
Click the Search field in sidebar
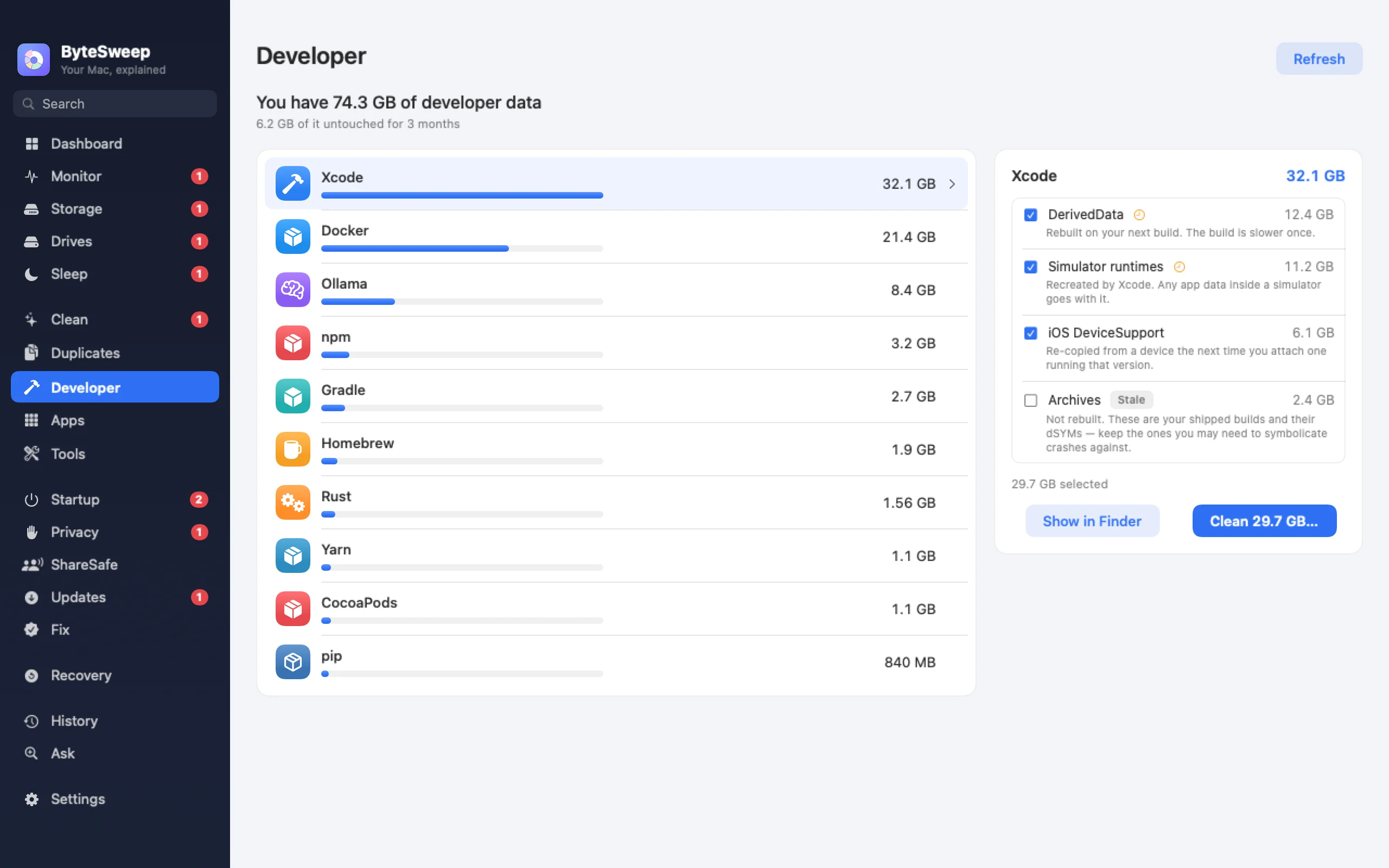tap(115, 104)
